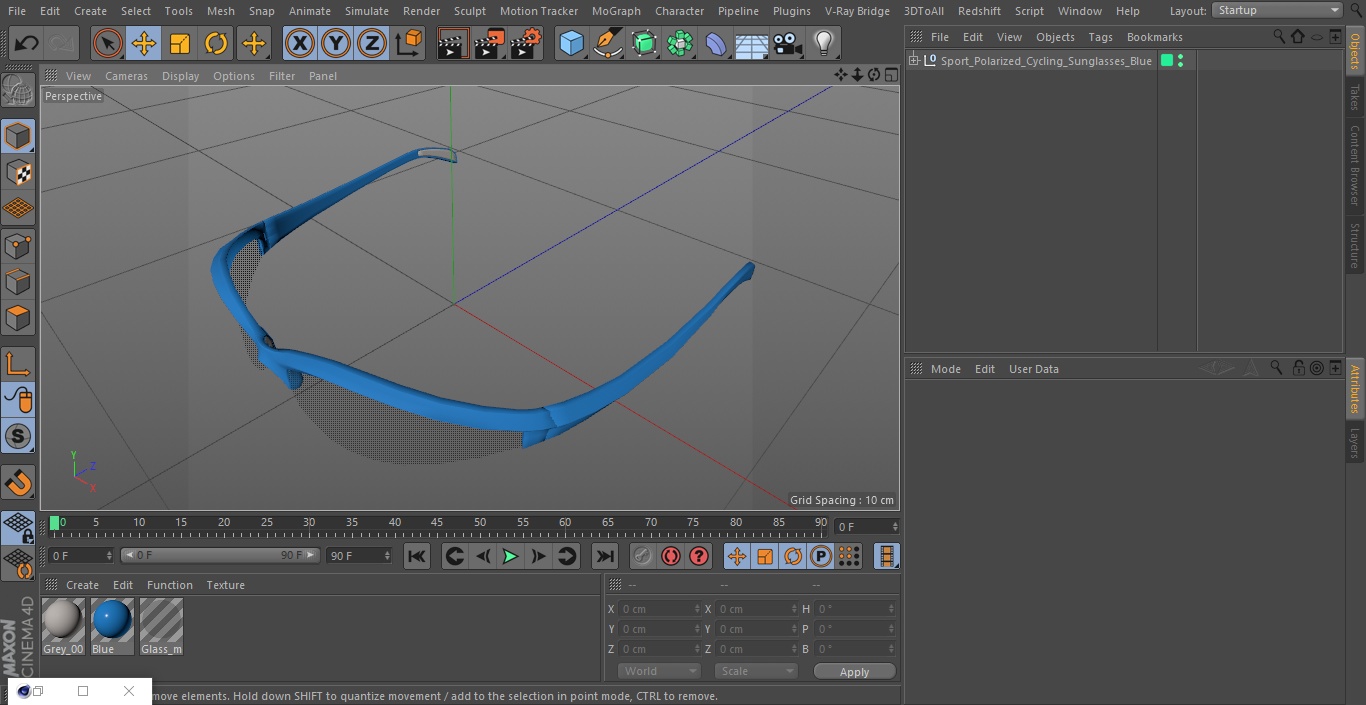The image size is (1366, 705).
Task: Toggle Snap magnet icon
Action: 18,483
